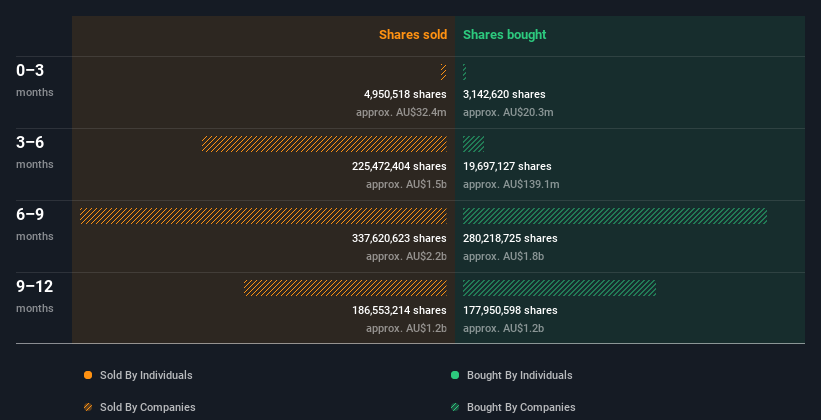821x420 pixels.
Task: Select the 280,218,725 shares value
Action: pos(510,238)
